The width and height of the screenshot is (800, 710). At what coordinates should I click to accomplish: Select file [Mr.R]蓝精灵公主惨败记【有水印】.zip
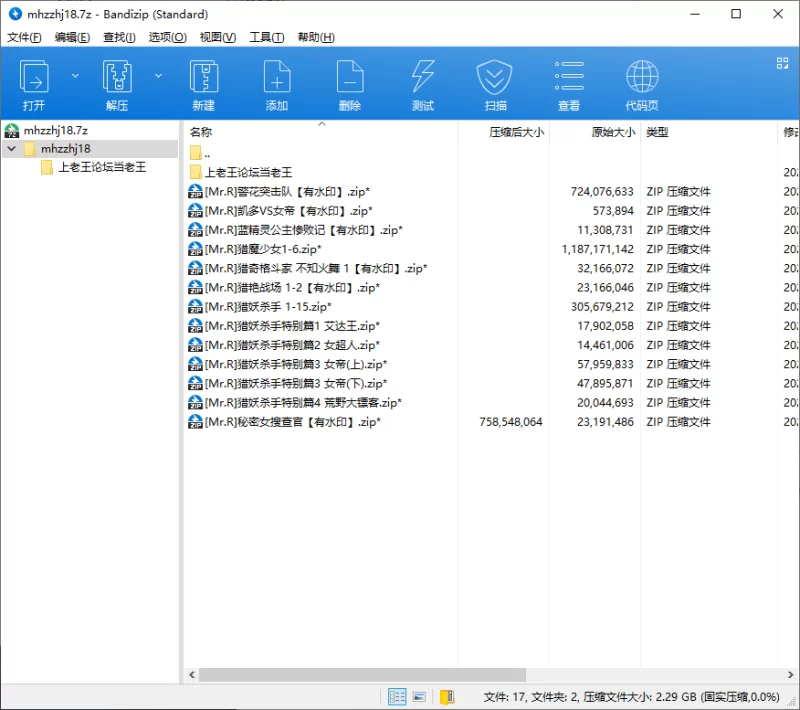click(x=304, y=230)
